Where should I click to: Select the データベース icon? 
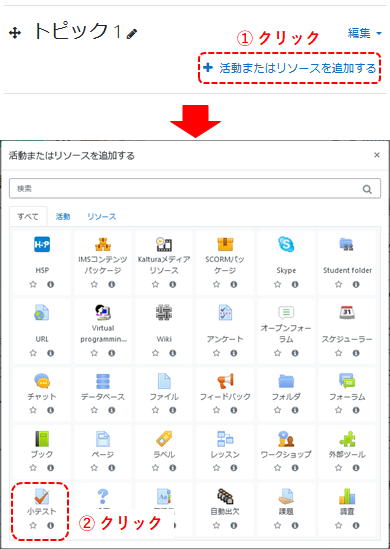[x=103, y=381]
